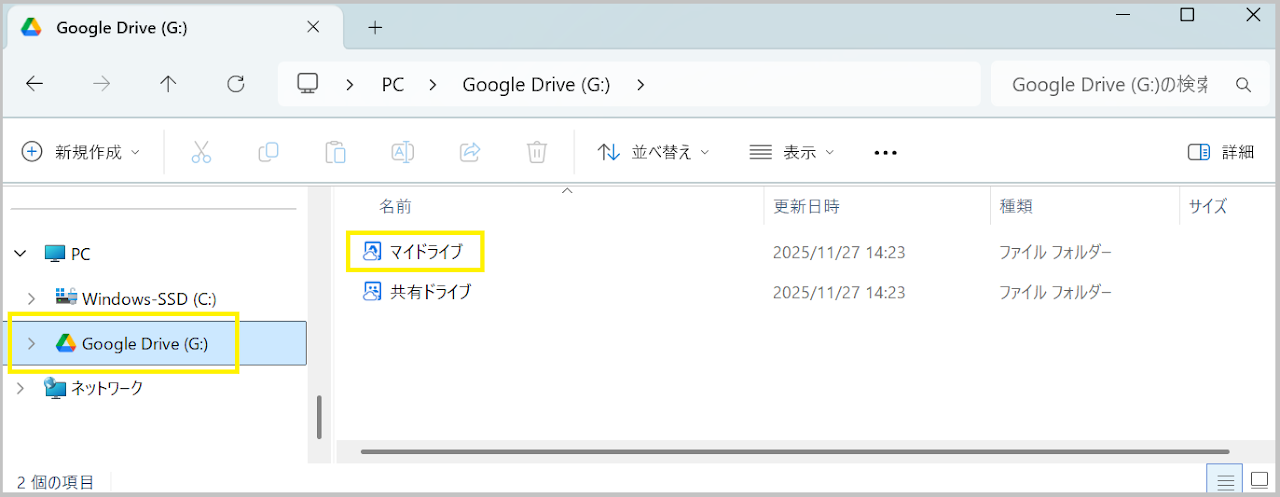Click the Copy icon in toolbar
1280x497 pixels.
click(x=268, y=152)
